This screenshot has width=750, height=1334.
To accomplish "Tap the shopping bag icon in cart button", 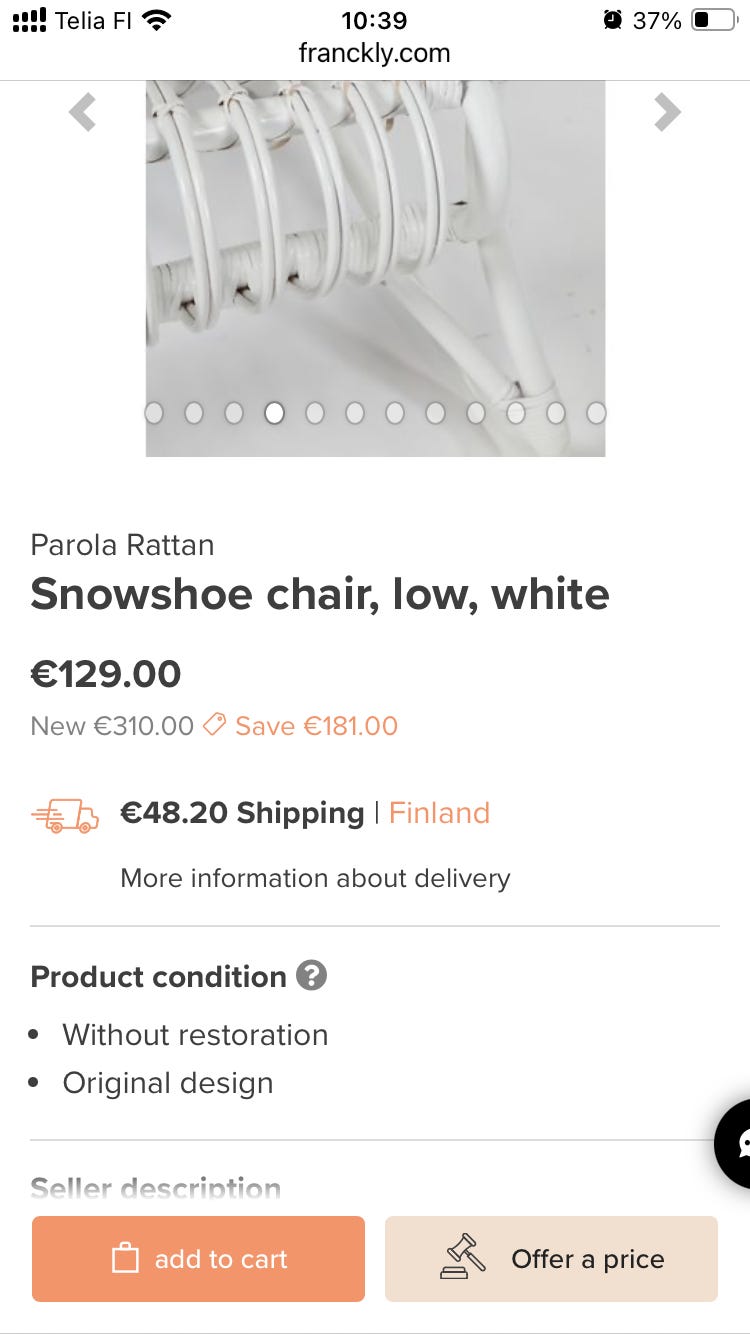I will [125, 1258].
